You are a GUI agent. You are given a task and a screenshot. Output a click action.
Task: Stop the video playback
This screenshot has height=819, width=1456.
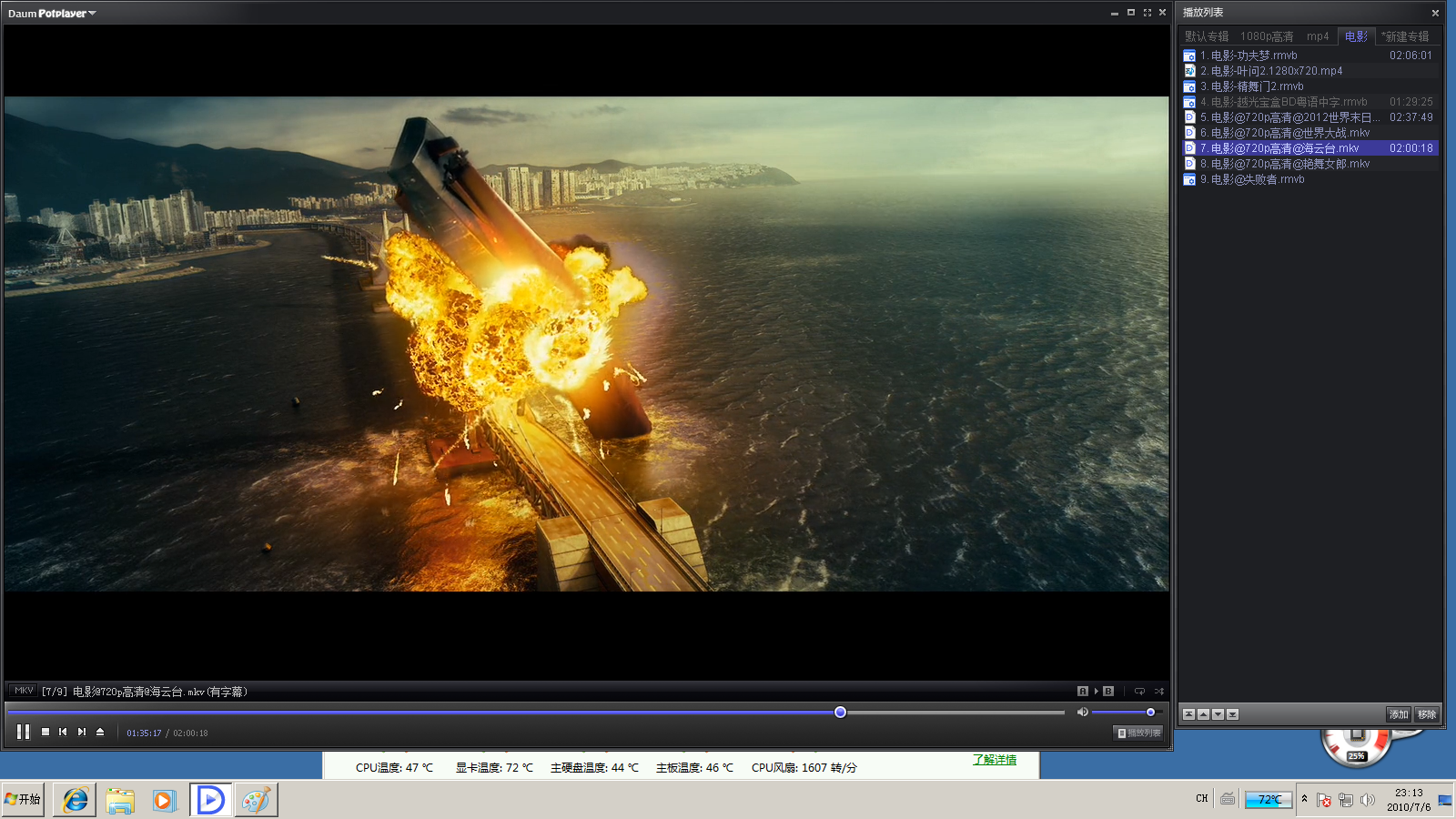tap(45, 732)
